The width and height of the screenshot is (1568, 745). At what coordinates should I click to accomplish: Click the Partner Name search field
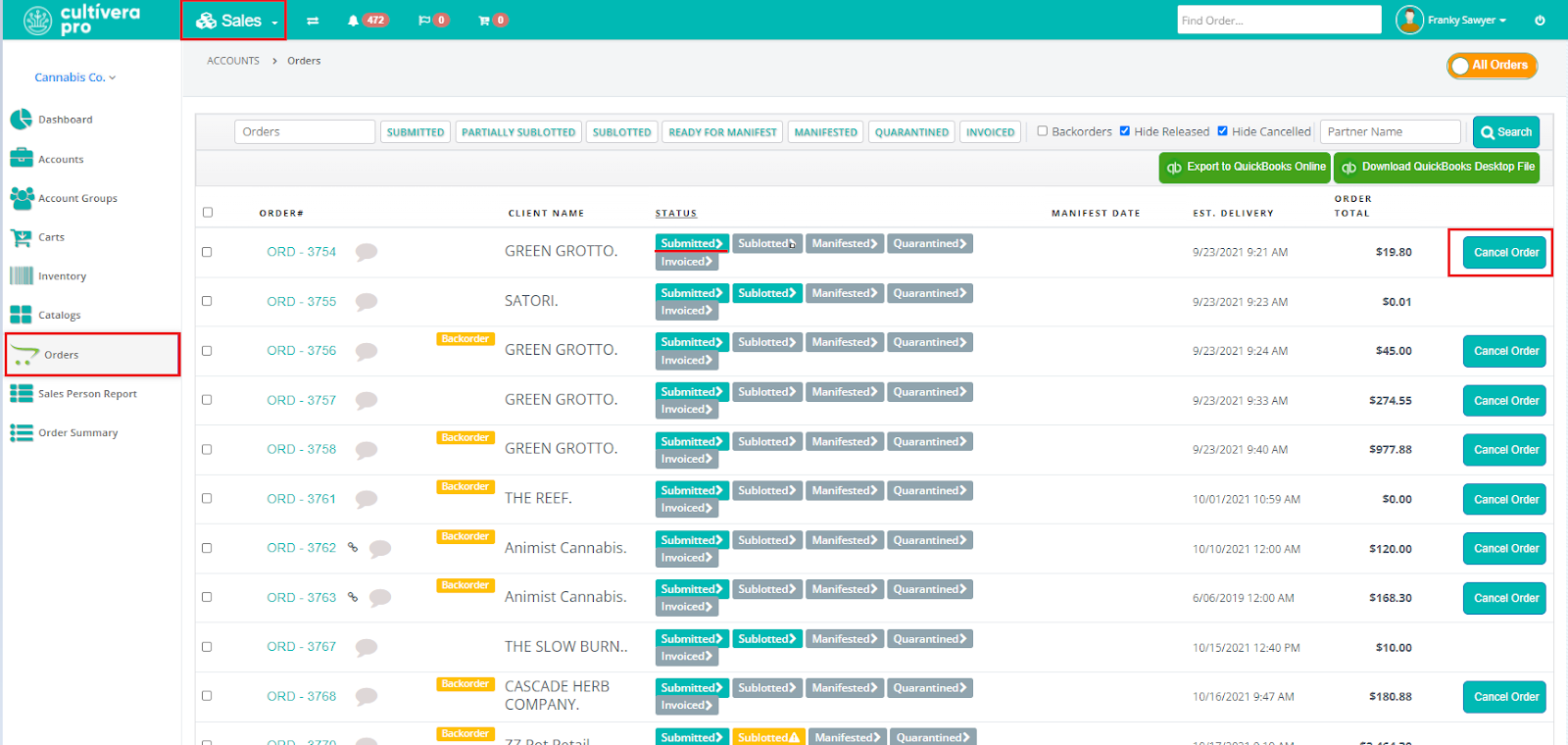point(1390,132)
